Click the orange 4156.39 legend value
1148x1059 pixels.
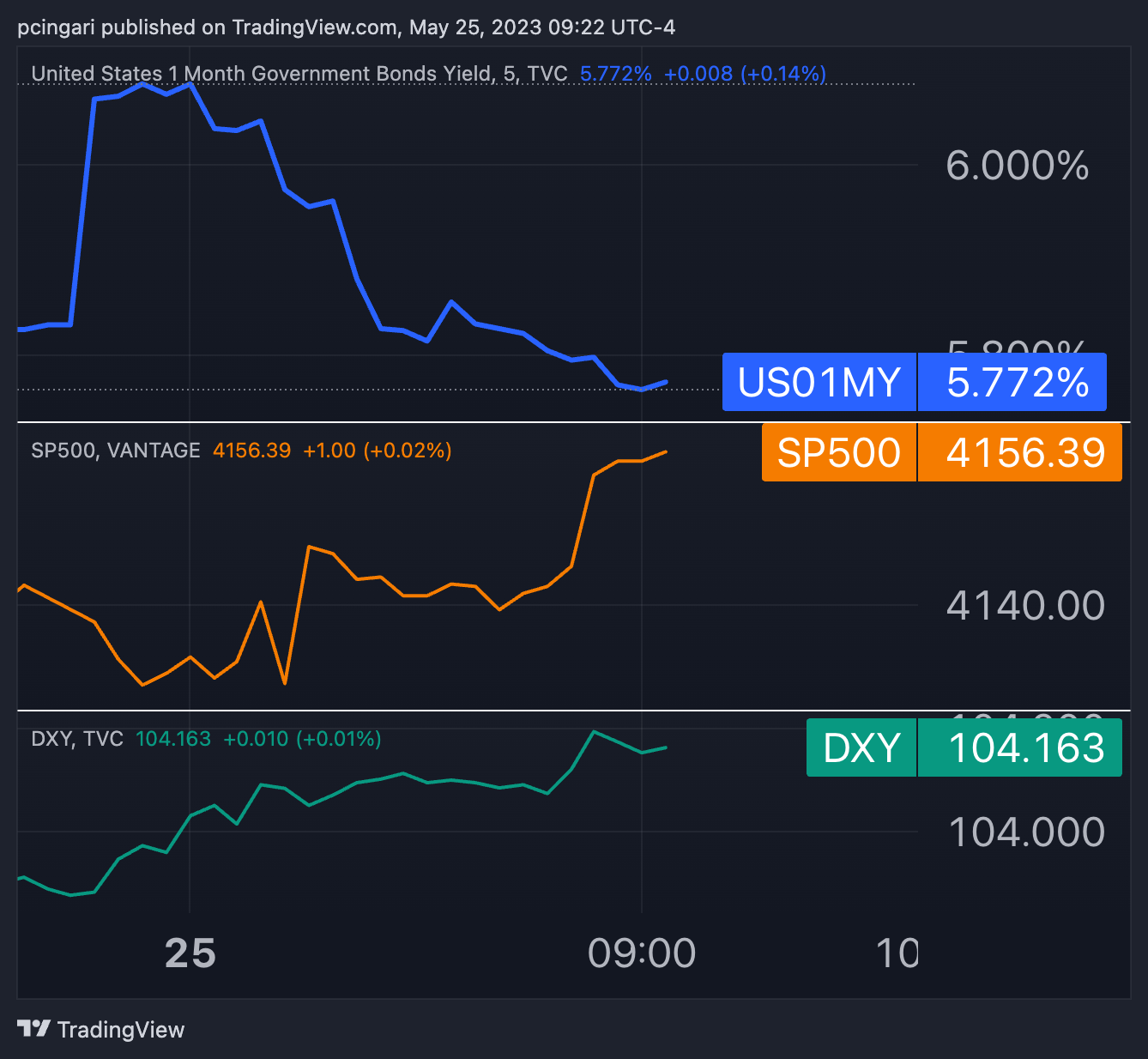click(x=251, y=451)
